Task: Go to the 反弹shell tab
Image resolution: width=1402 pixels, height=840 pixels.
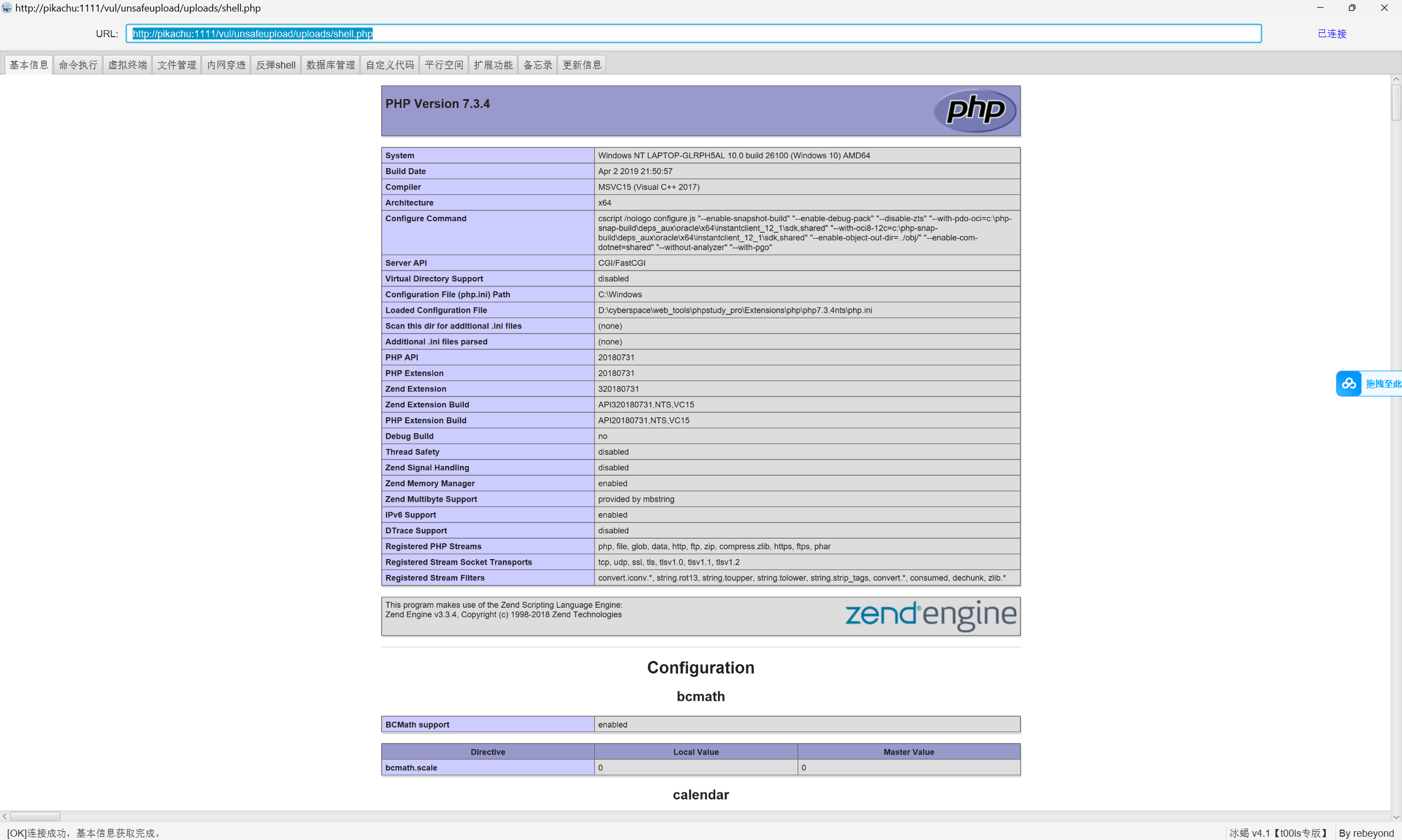Action: click(x=275, y=65)
